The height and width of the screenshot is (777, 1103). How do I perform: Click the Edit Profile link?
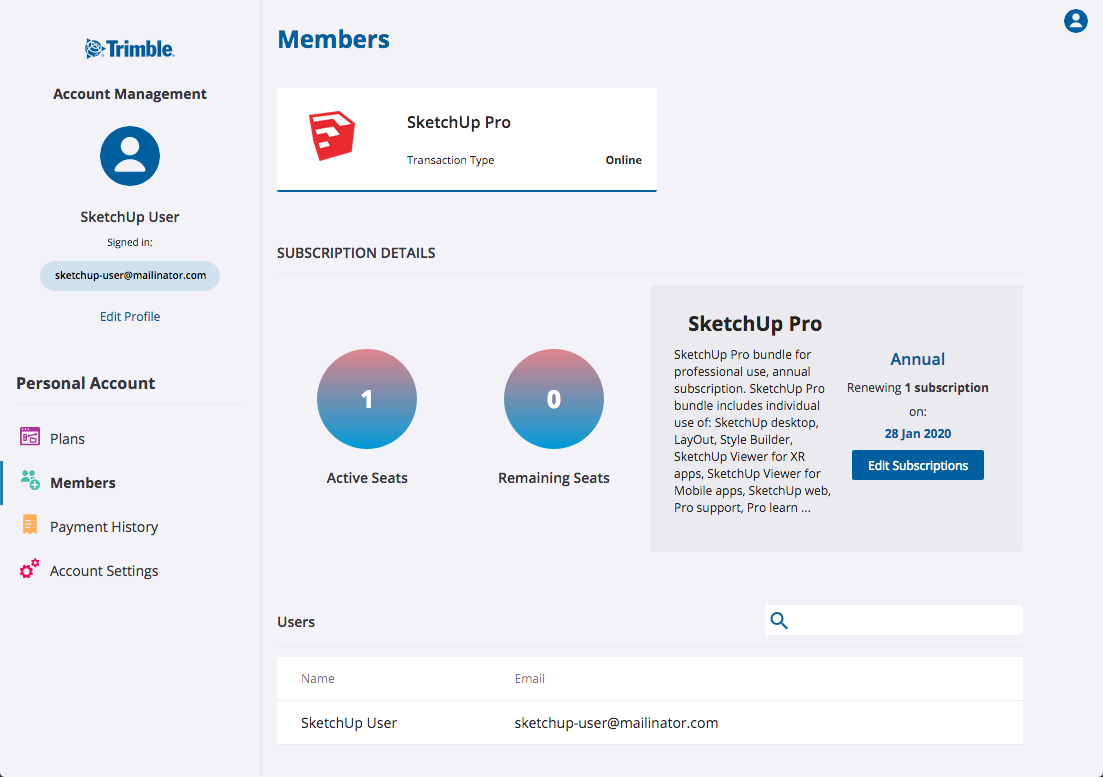[x=130, y=316]
